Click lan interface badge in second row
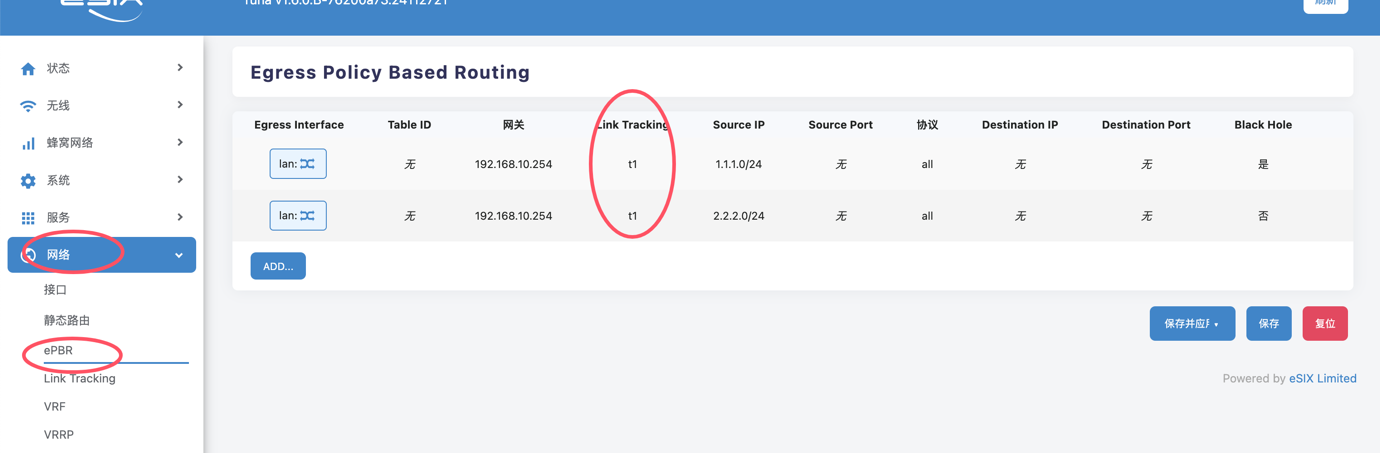 coord(298,216)
